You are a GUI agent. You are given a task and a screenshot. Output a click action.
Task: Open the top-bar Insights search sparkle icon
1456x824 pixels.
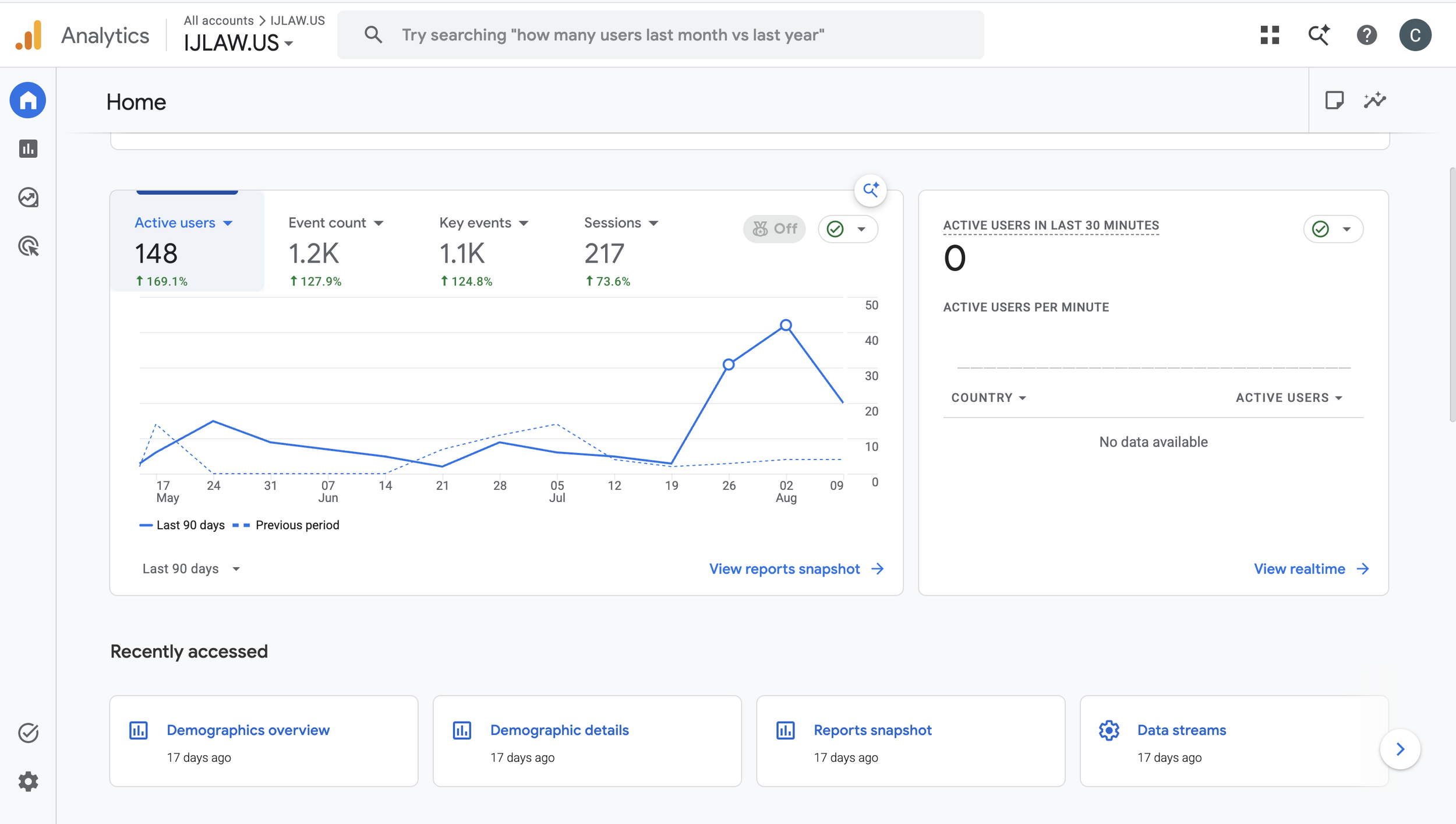coord(1319,35)
